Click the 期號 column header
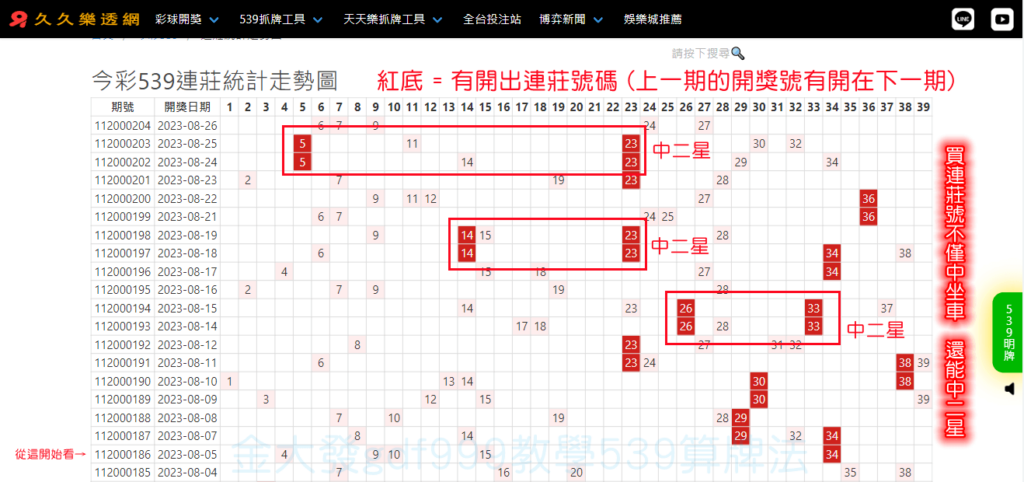 tap(122, 106)
